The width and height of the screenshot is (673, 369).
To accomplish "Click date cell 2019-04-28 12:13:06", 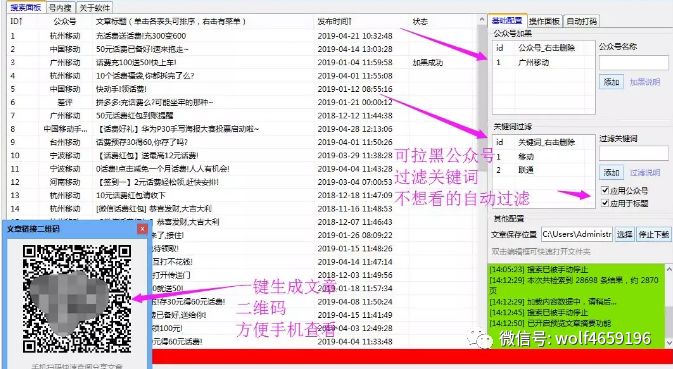I will tap(355, 129).
